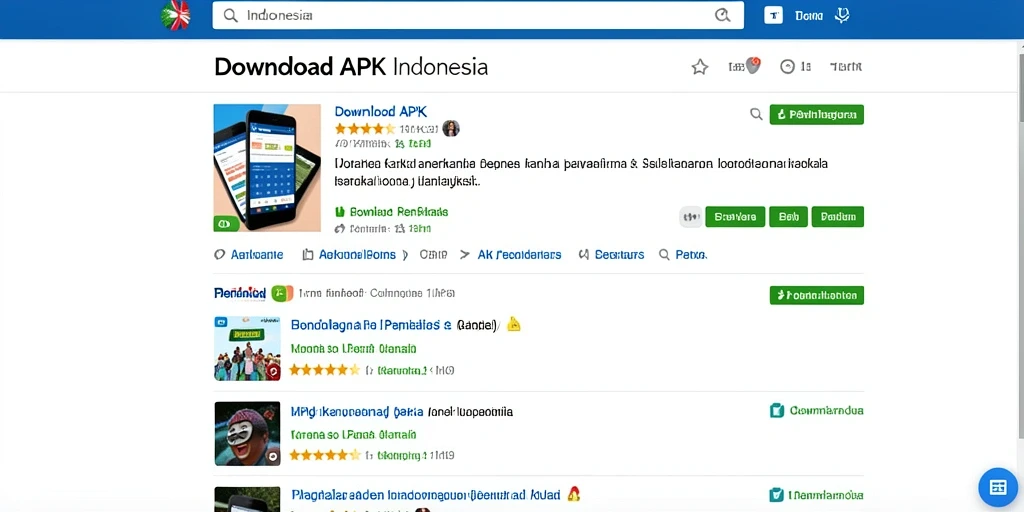
Task: Click the gray icon button left of Srewere
Action: point(690,217)
